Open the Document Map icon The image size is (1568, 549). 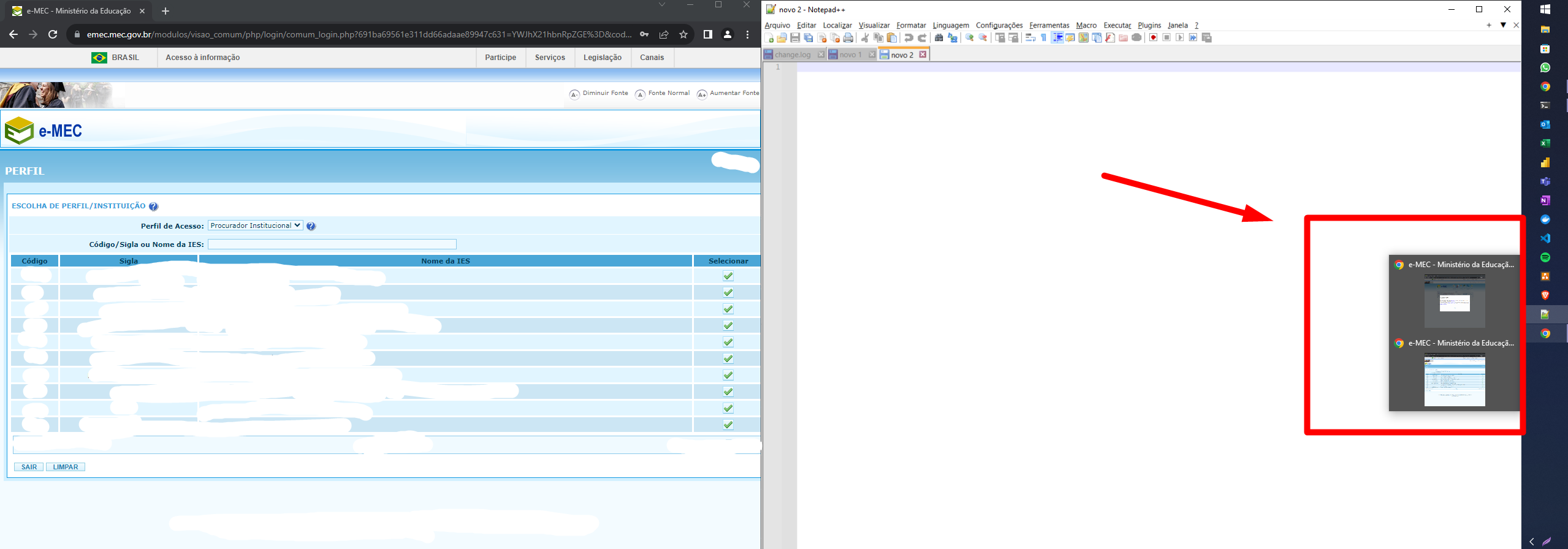[x=1084, y=37]
